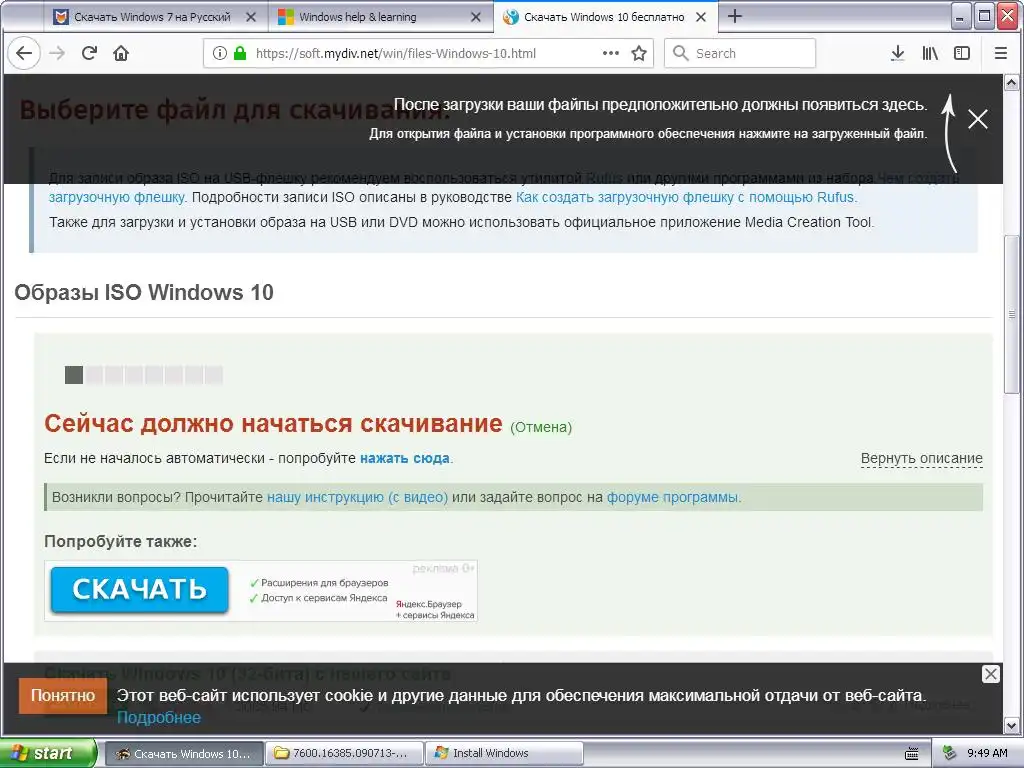Bookmark this page with the star
This screenshot has height=768, width=1024.
(x=639, y=54)
